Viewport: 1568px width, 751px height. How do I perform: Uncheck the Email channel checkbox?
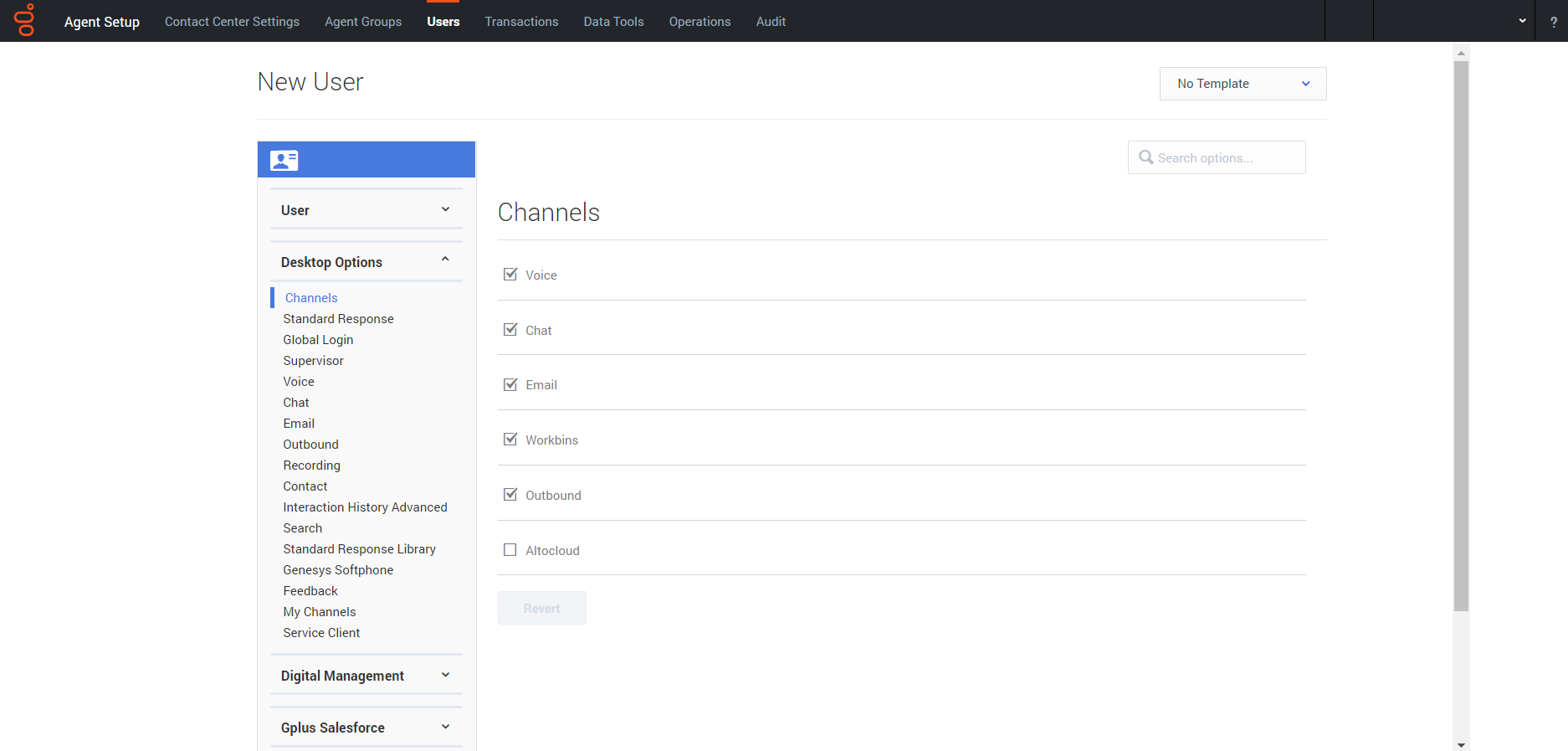[x=510, y=384]
